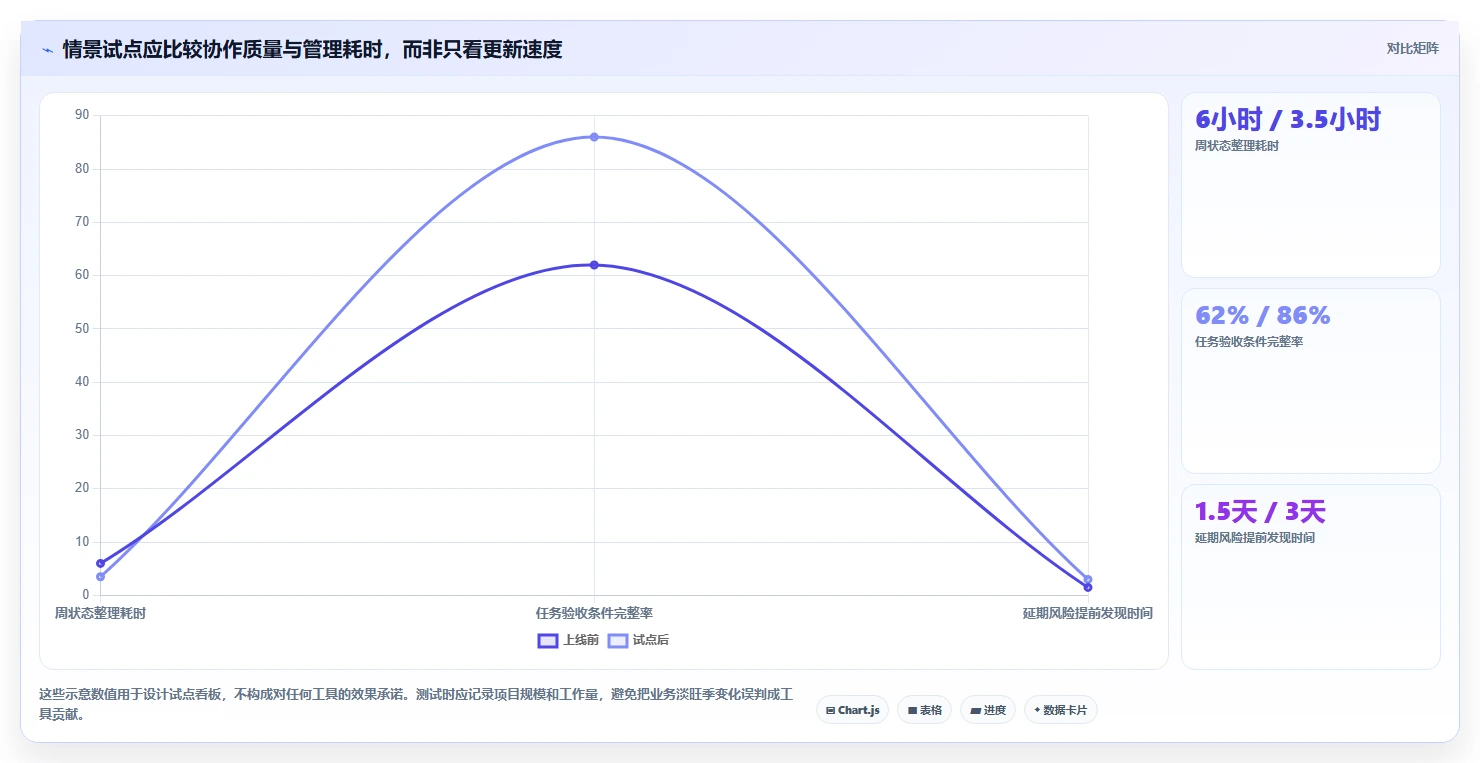Click the 试点后 point above 周状态整理耗时
The width and height of the screenshot is (1480, 763).
click(101, 577)
